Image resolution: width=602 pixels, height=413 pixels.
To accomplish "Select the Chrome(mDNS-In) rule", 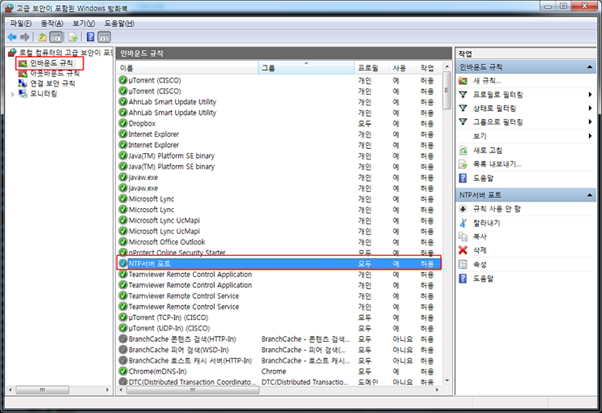I will [279, 371].
